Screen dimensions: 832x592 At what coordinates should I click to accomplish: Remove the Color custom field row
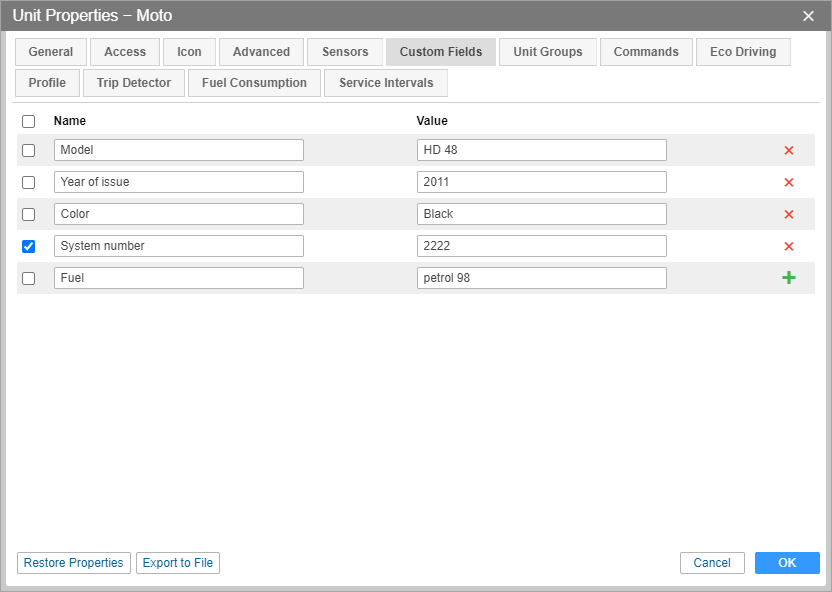(788, 214)
